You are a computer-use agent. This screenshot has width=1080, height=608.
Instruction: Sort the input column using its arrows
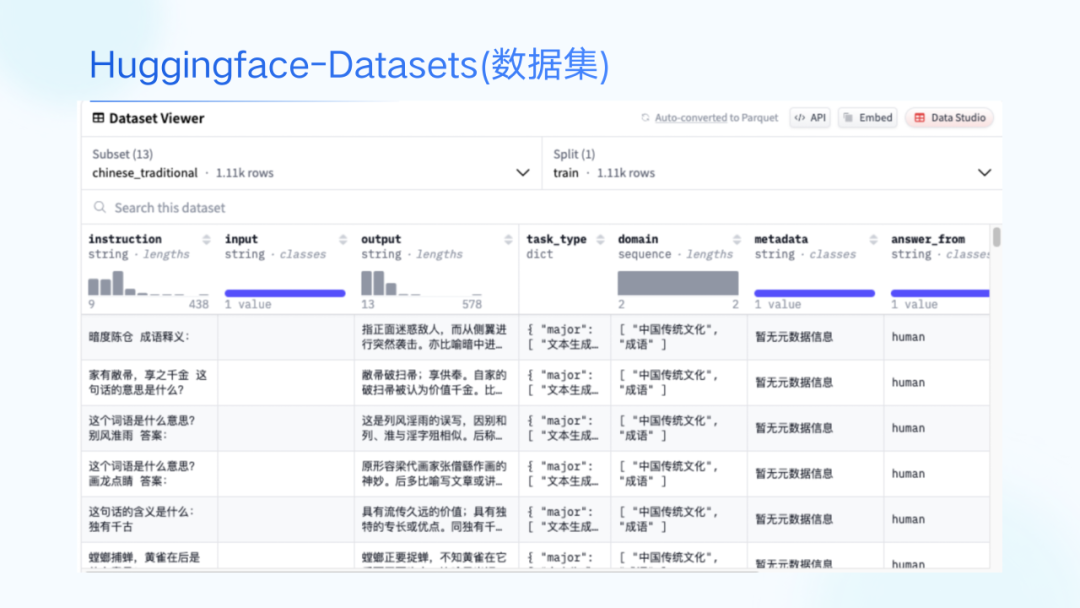pyautogui.click(x=344, y=240)
